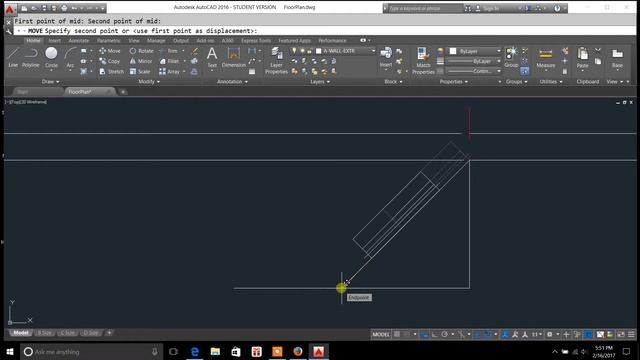
Task: Click the Cortana Ask me anything box
Action: tap(92, 351)
